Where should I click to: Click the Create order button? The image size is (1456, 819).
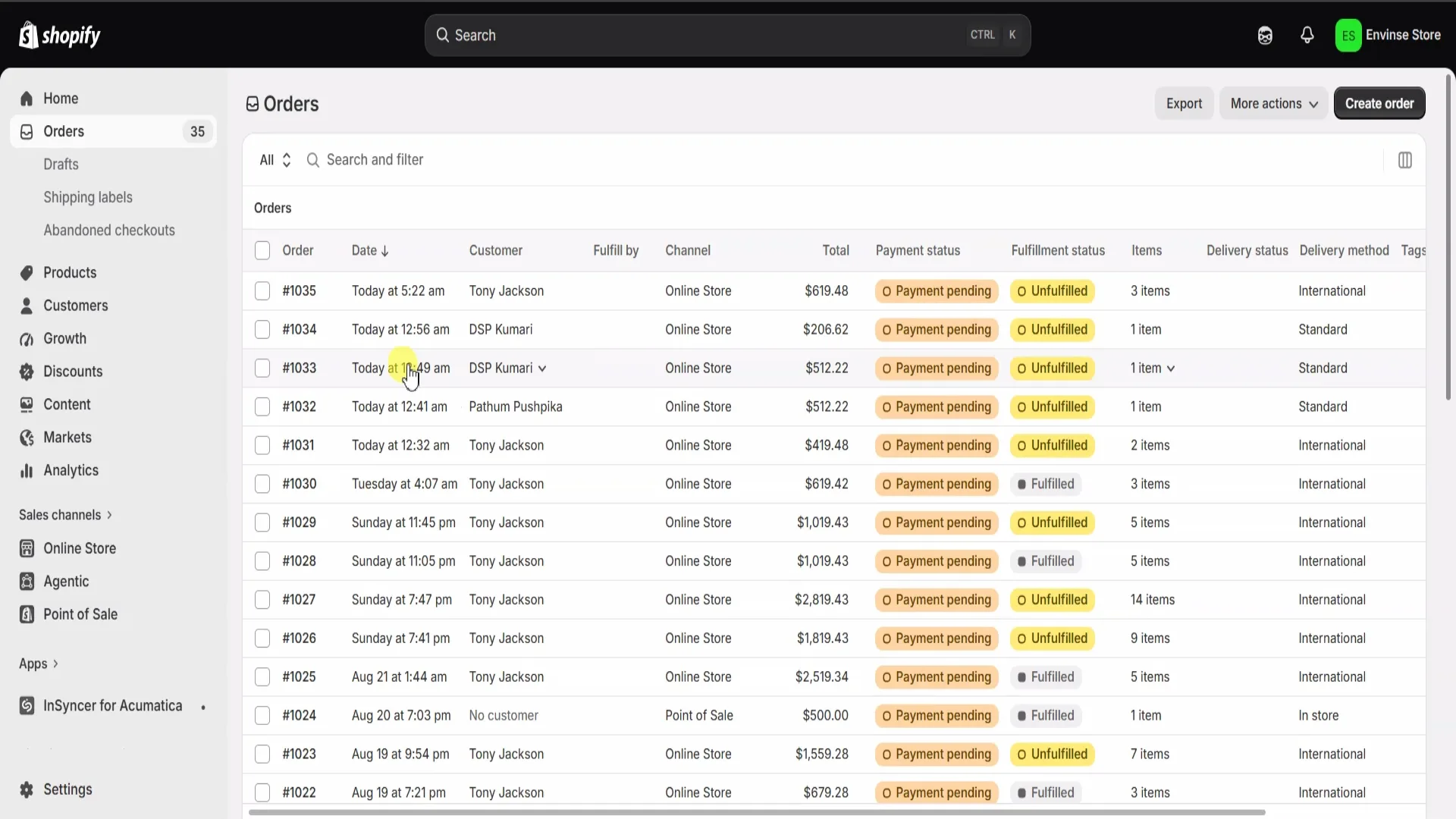coord(1379,103)
